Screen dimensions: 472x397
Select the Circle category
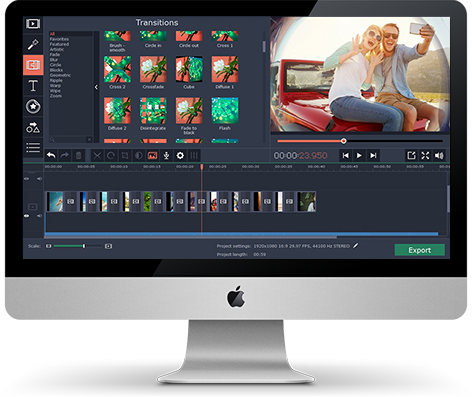coord(55,65)
